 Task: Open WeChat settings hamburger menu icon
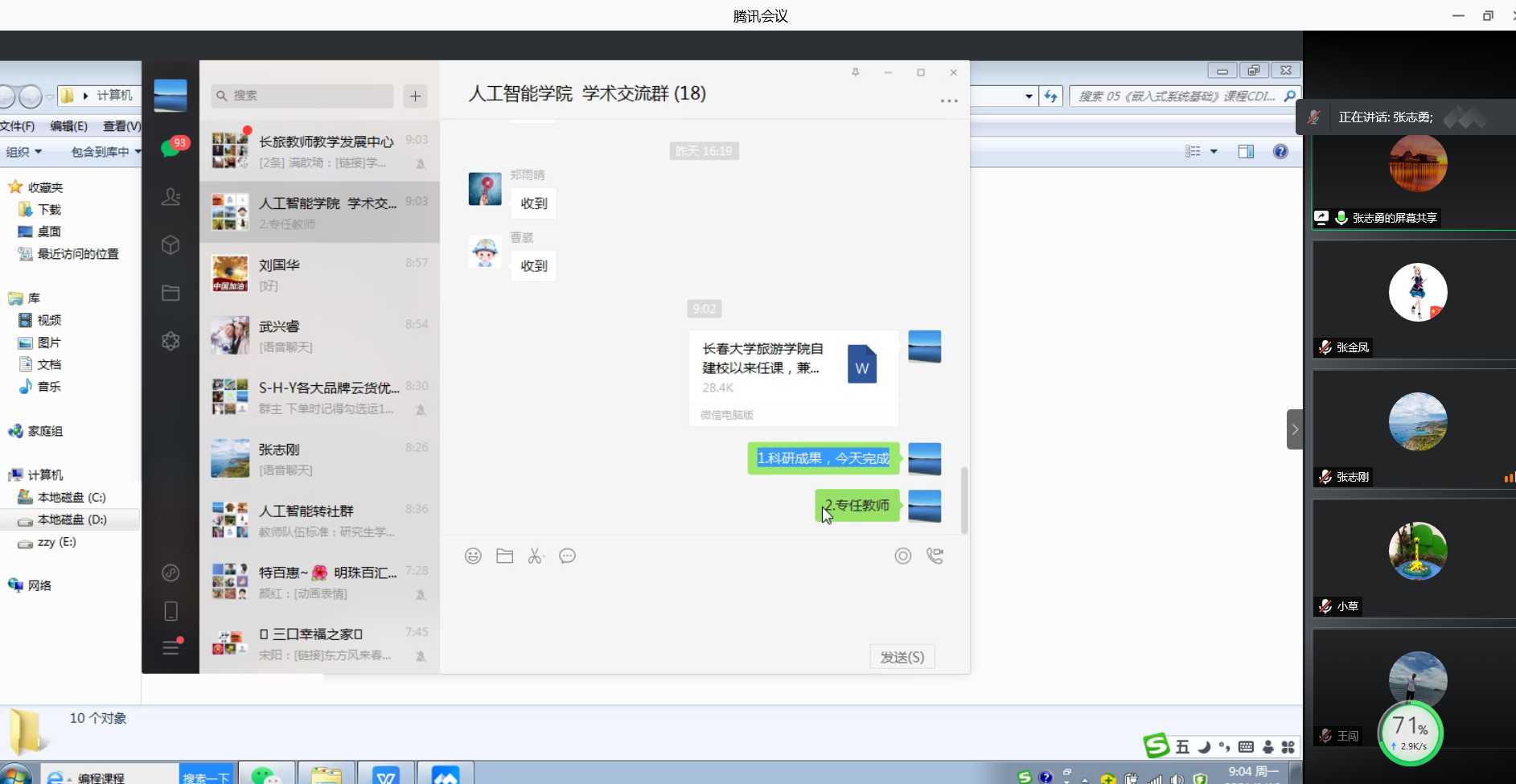(x=171, y=646)
